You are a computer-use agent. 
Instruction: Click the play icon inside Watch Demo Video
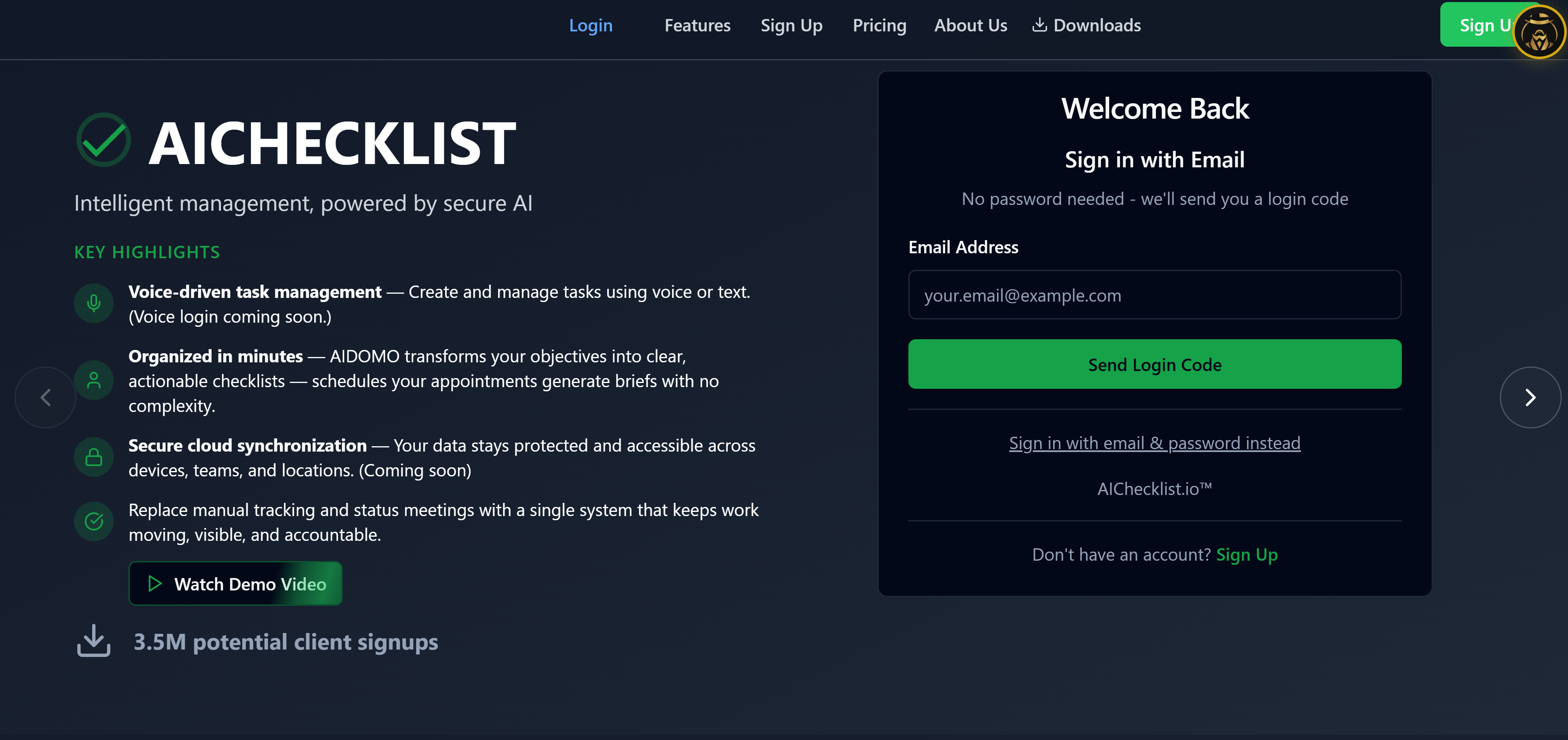point(155,583)
